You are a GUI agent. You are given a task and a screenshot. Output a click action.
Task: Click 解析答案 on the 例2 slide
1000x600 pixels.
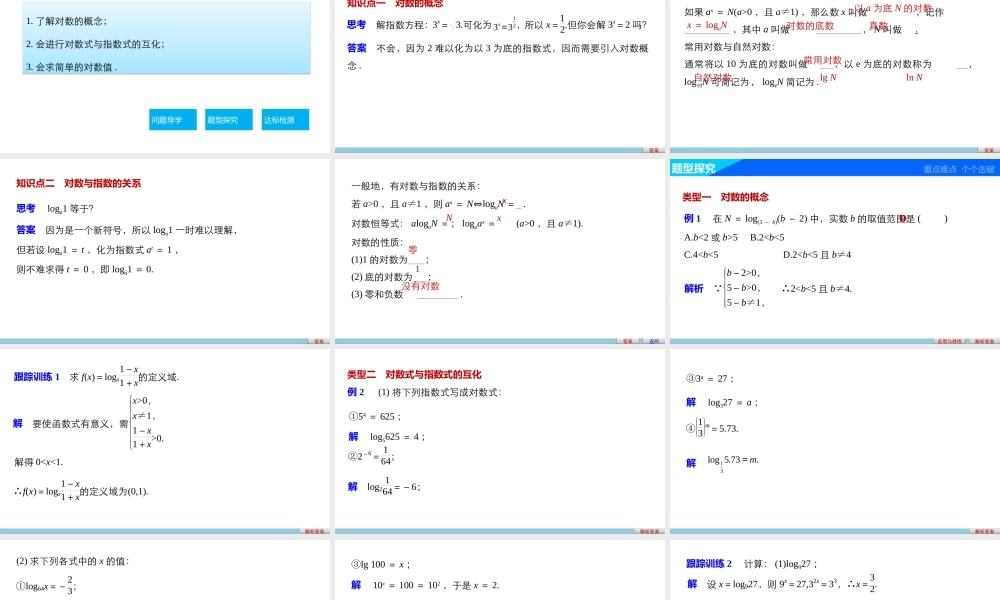coord(648,533)
